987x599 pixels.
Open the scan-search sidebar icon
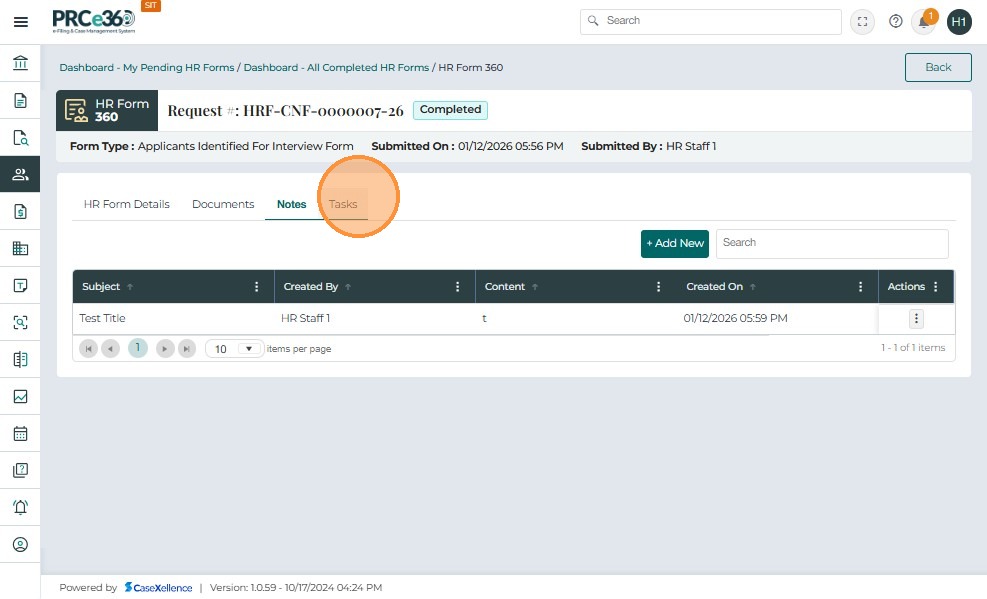click(20, 322)
